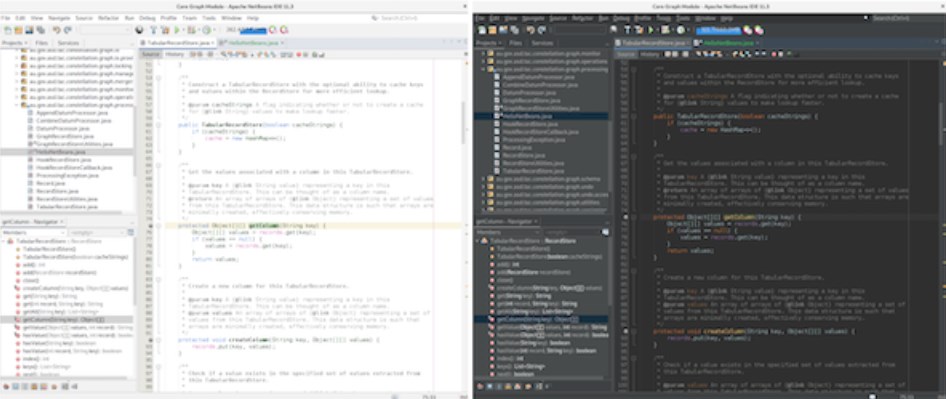Image resolution: width=946 pixels, height=399 pixels.
Task: Click Profile Project icon in light window
Action: [x=206, y=30]
